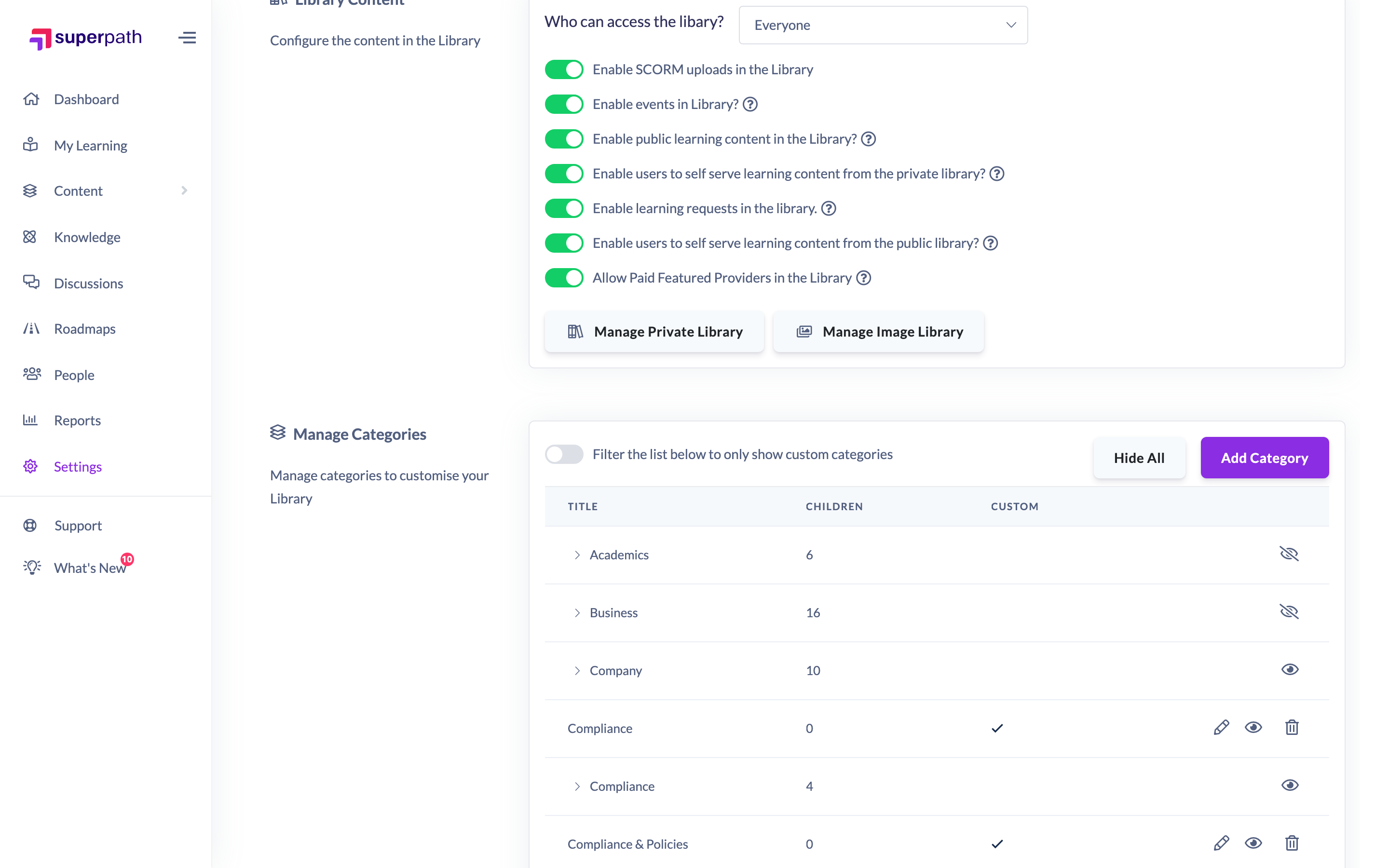This screenshot has width=1389, height=868.
Task: Click the Add Category button
Action: point(1264,458)
